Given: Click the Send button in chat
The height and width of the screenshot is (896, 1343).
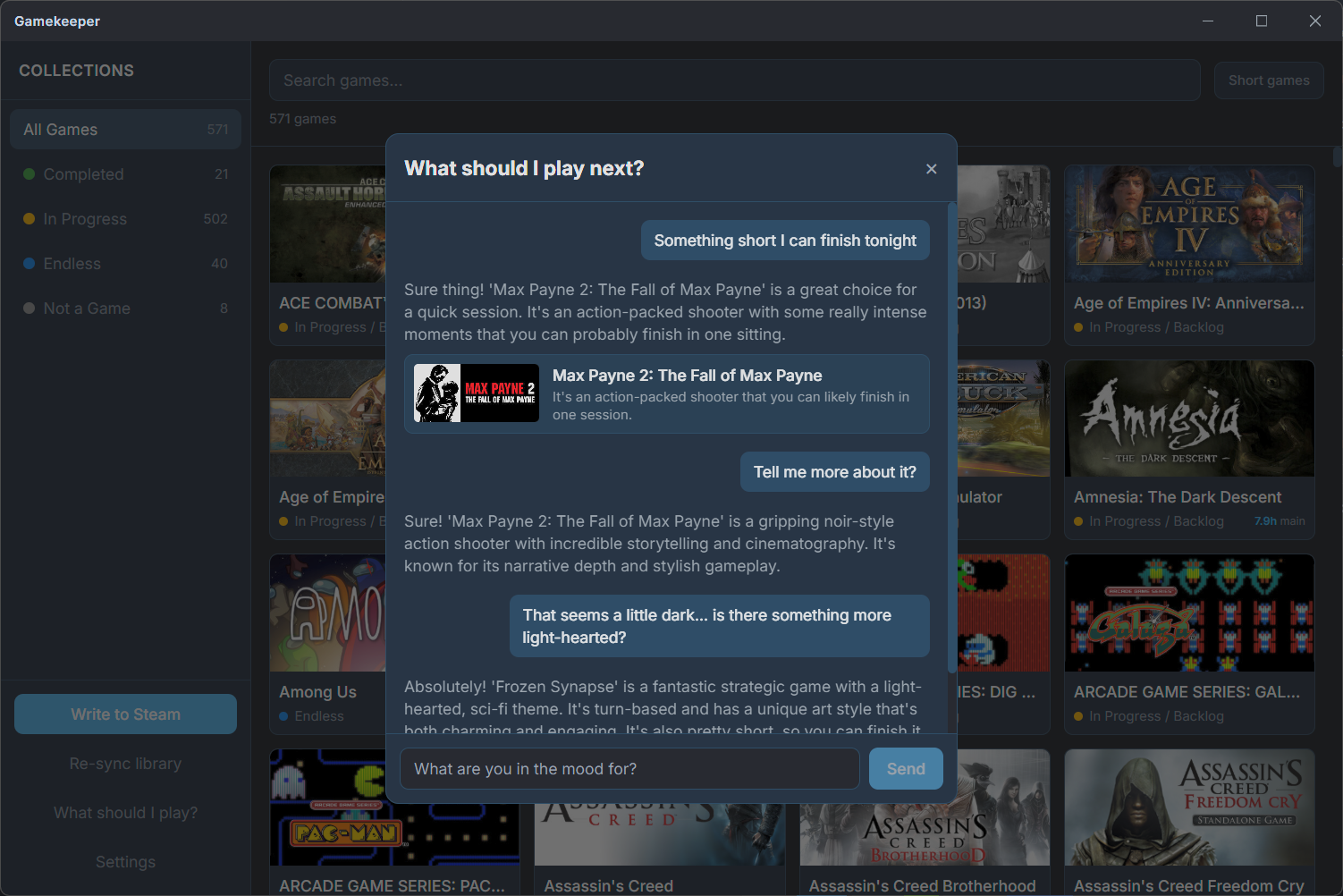Looking at the screenshot, I should (906, 769).
